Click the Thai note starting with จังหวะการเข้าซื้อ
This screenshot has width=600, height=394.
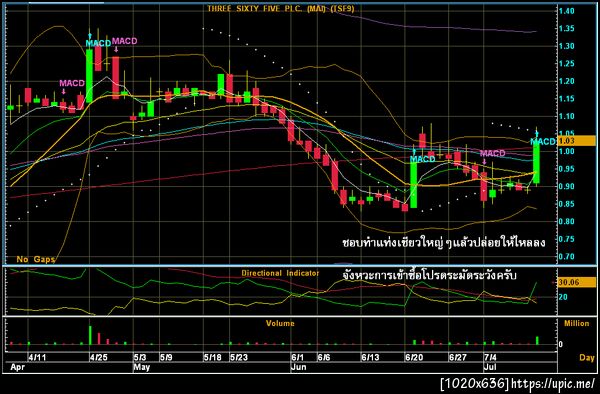coord(430,275)
